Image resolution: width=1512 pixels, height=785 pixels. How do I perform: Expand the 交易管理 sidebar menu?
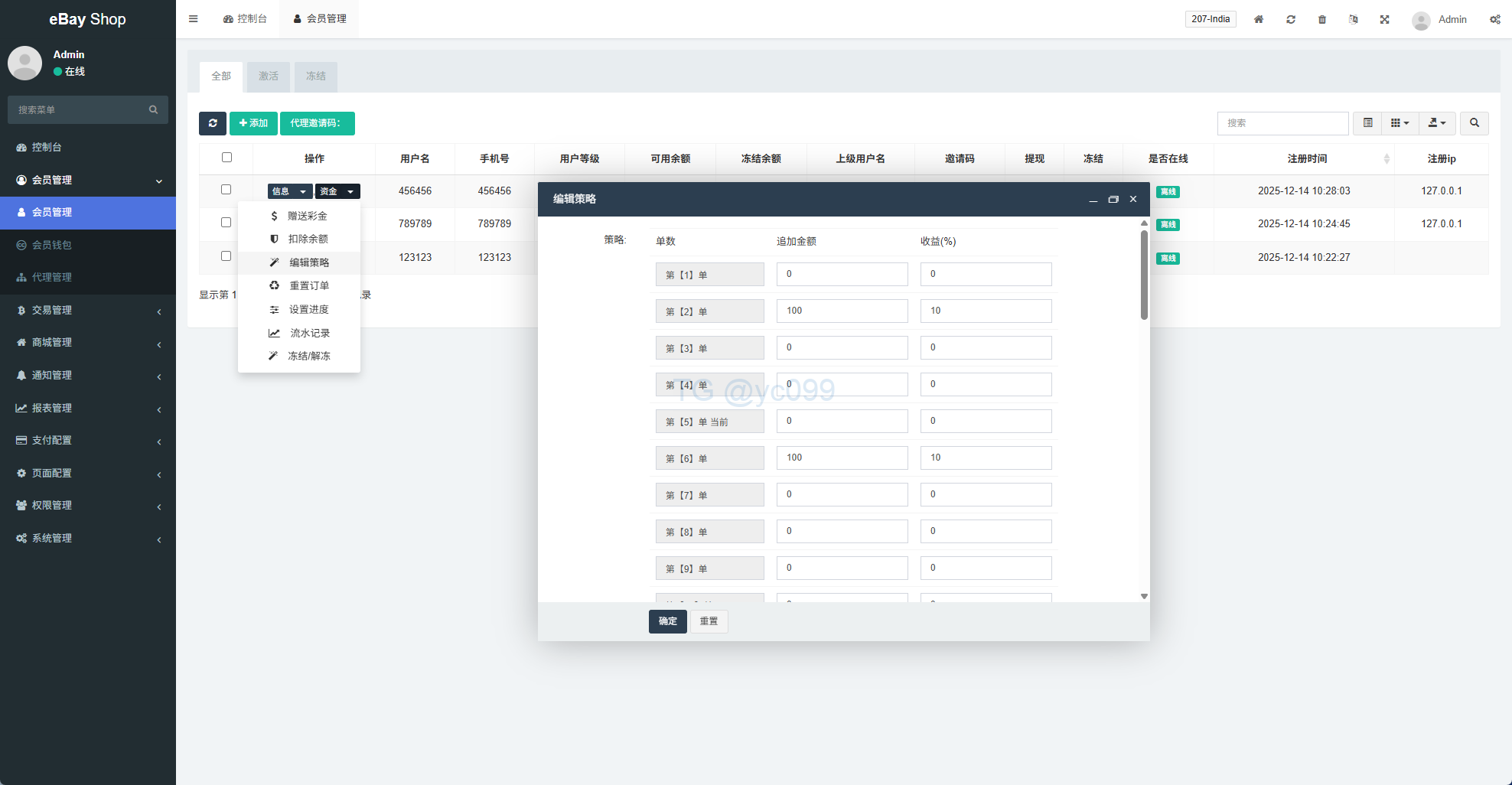point(88,310)
